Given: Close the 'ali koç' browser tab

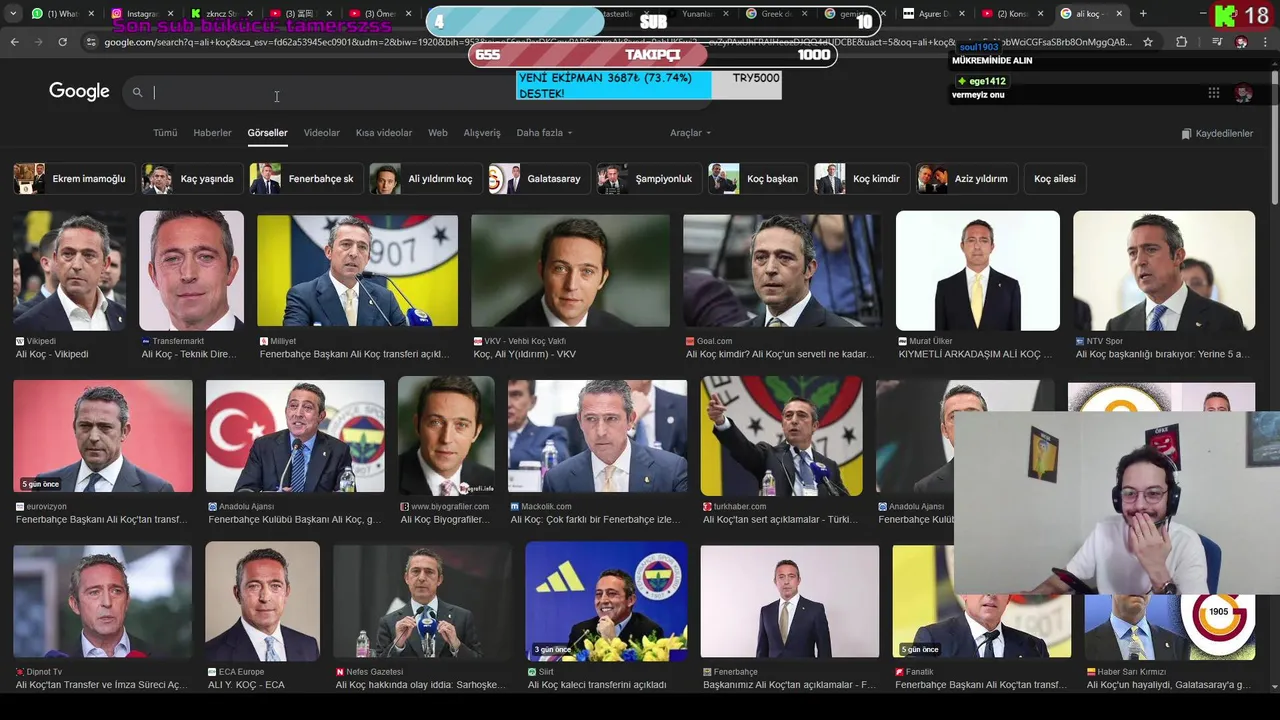Looking at the screenshot, I should [x=1119, y=14].
